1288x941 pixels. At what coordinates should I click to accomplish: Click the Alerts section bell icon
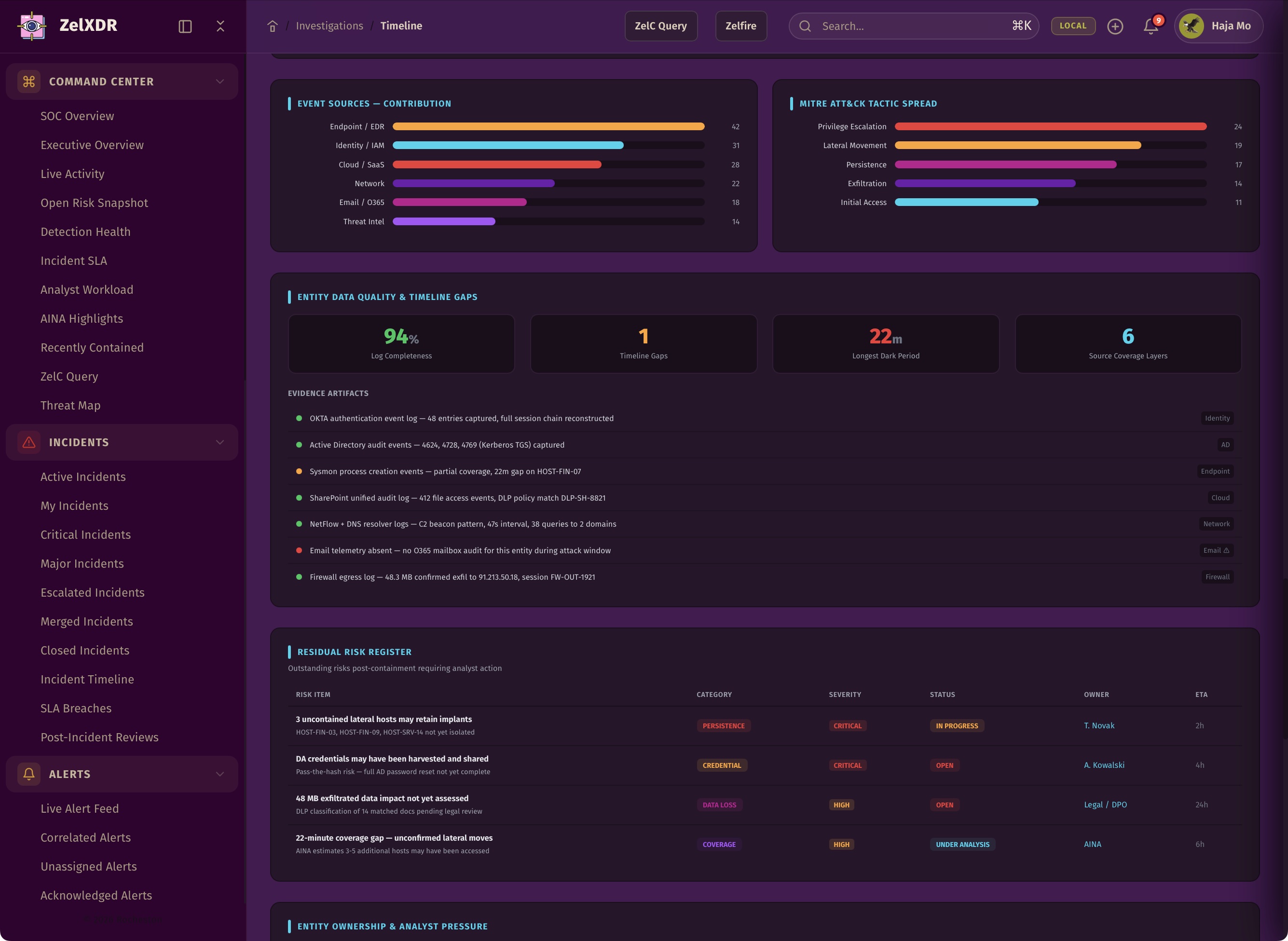pos(29,774)
